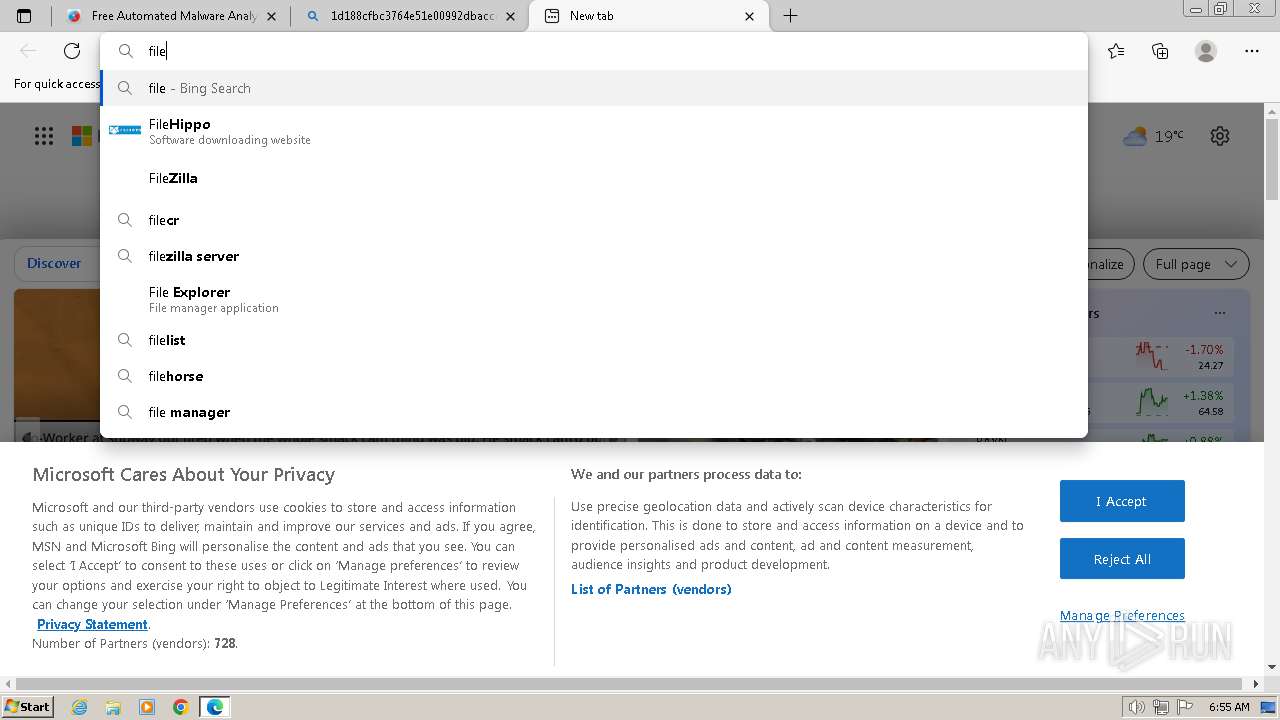Click the FileHippo logo icon

point(125,130)
